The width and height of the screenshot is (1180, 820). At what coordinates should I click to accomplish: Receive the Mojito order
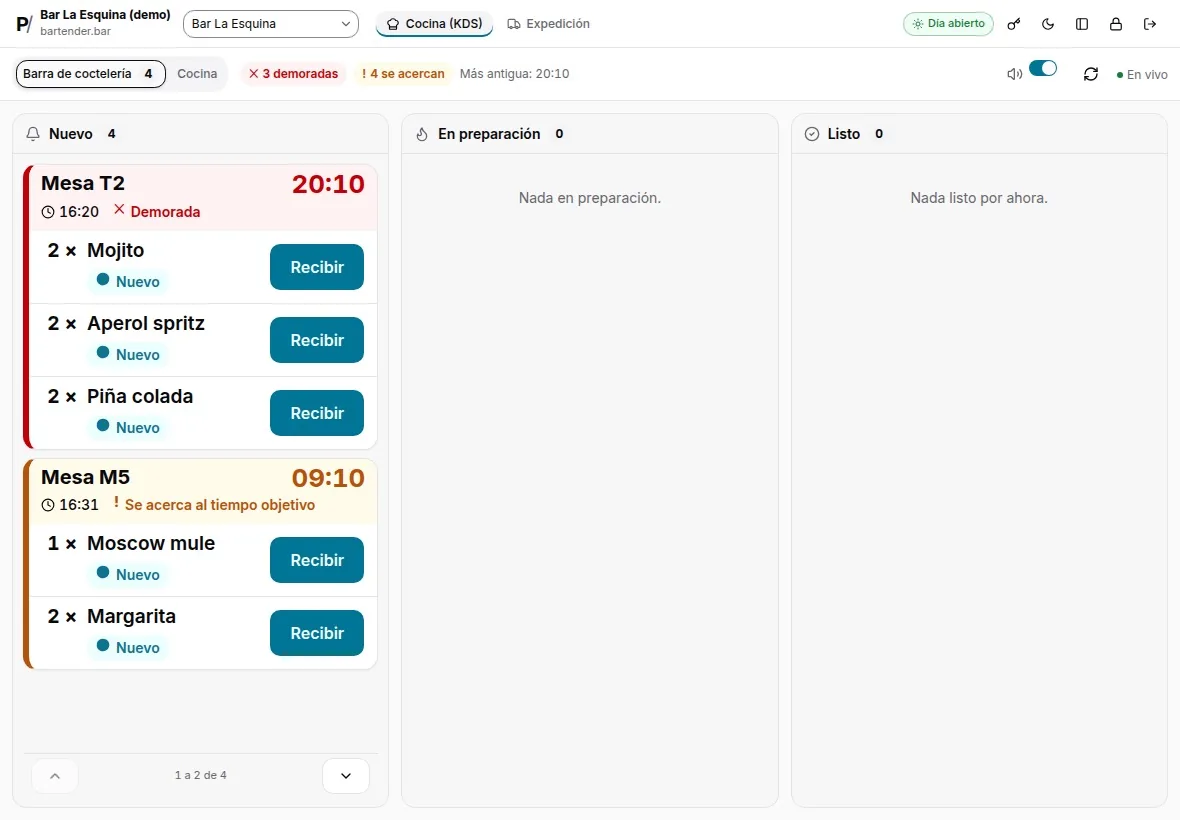[x=317, y=267]
